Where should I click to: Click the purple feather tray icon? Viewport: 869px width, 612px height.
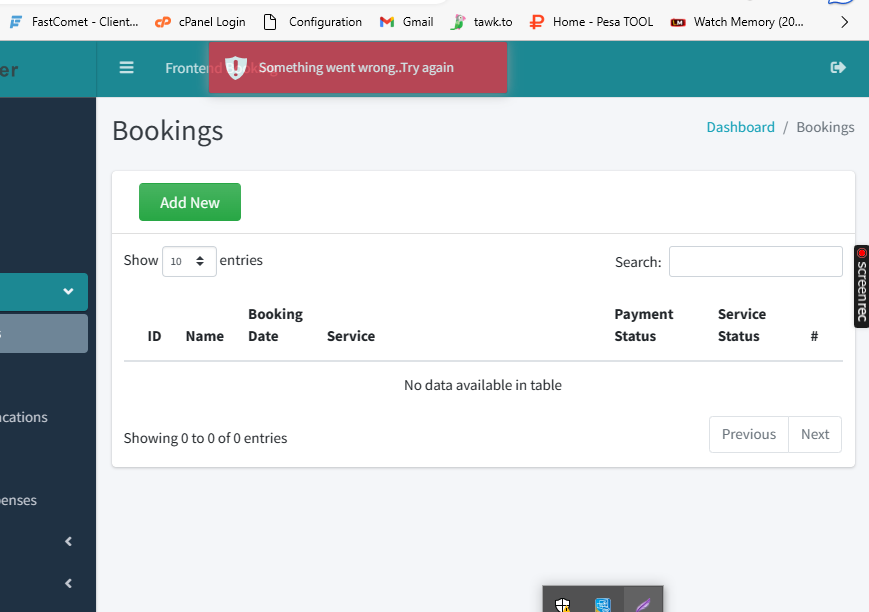click(x=643, y=604)
